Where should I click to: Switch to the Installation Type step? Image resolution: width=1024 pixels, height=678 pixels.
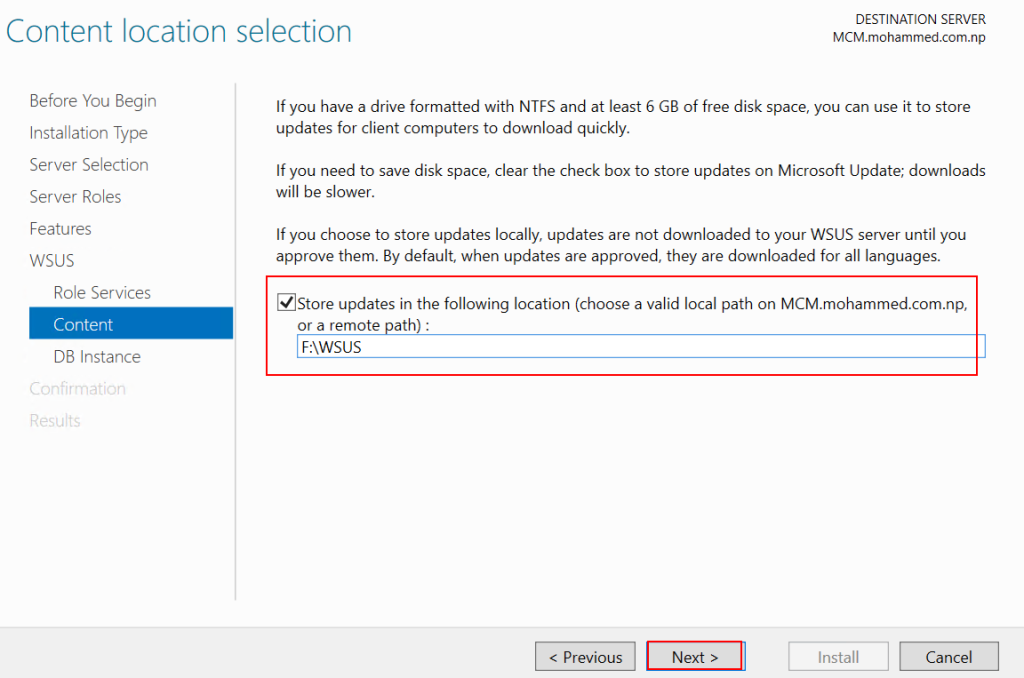88,133
